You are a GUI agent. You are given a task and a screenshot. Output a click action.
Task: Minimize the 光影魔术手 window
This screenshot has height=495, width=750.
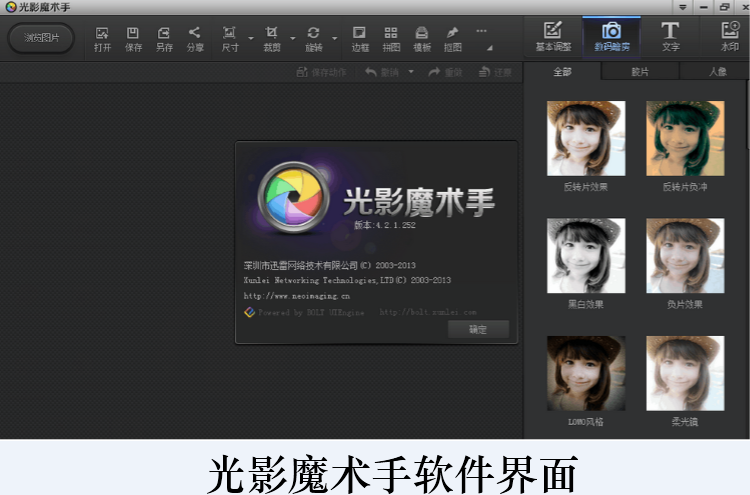click(x=704, y=7)
